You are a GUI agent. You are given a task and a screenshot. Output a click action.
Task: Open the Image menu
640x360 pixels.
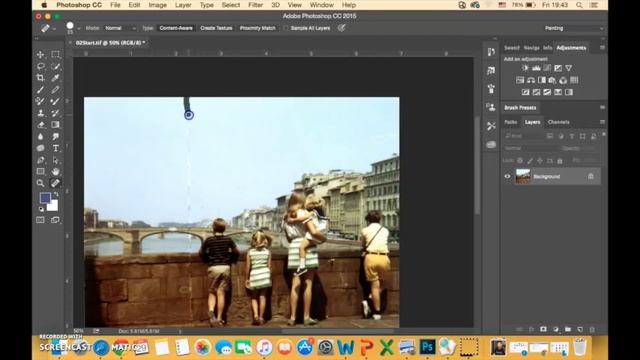(x=158, y=5)
